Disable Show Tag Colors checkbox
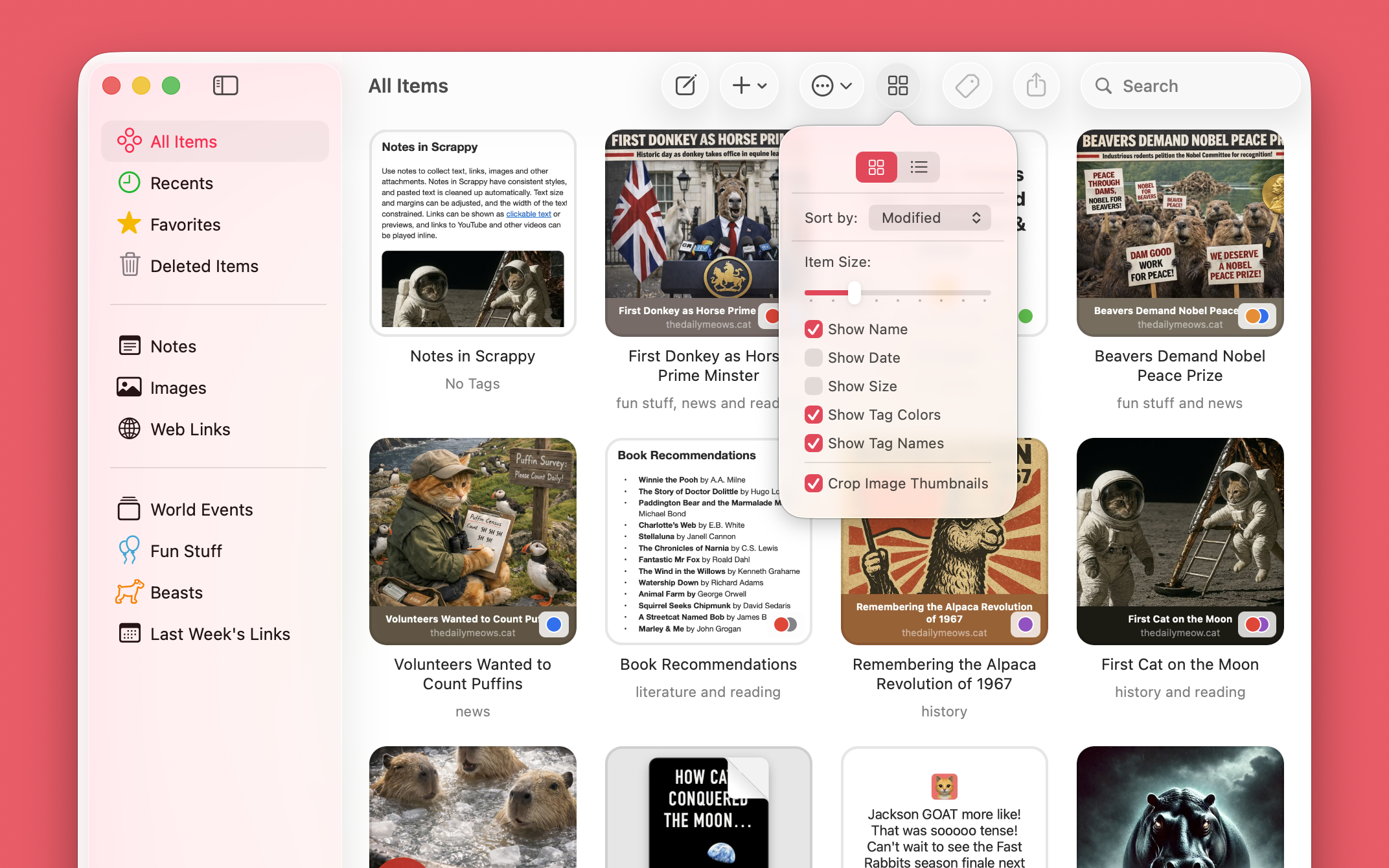Image resolution: width=1389 pixels, height=868 pixels. 814,415
